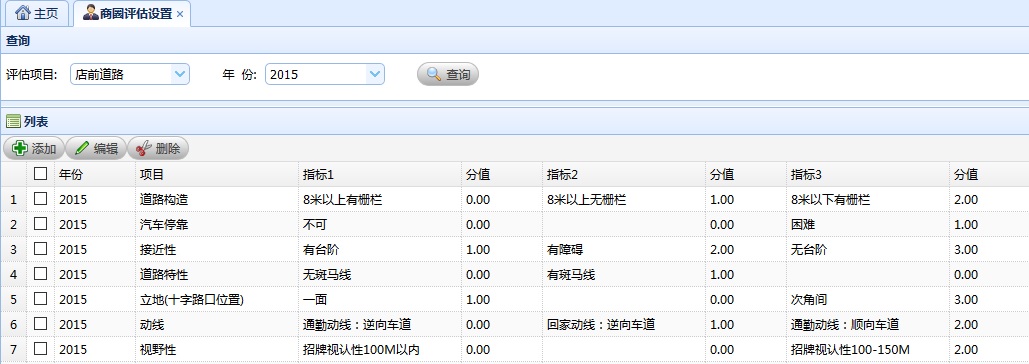Click the 删除 button label
This screenshot has width=1029, height=364.
(x=168, y=149)
